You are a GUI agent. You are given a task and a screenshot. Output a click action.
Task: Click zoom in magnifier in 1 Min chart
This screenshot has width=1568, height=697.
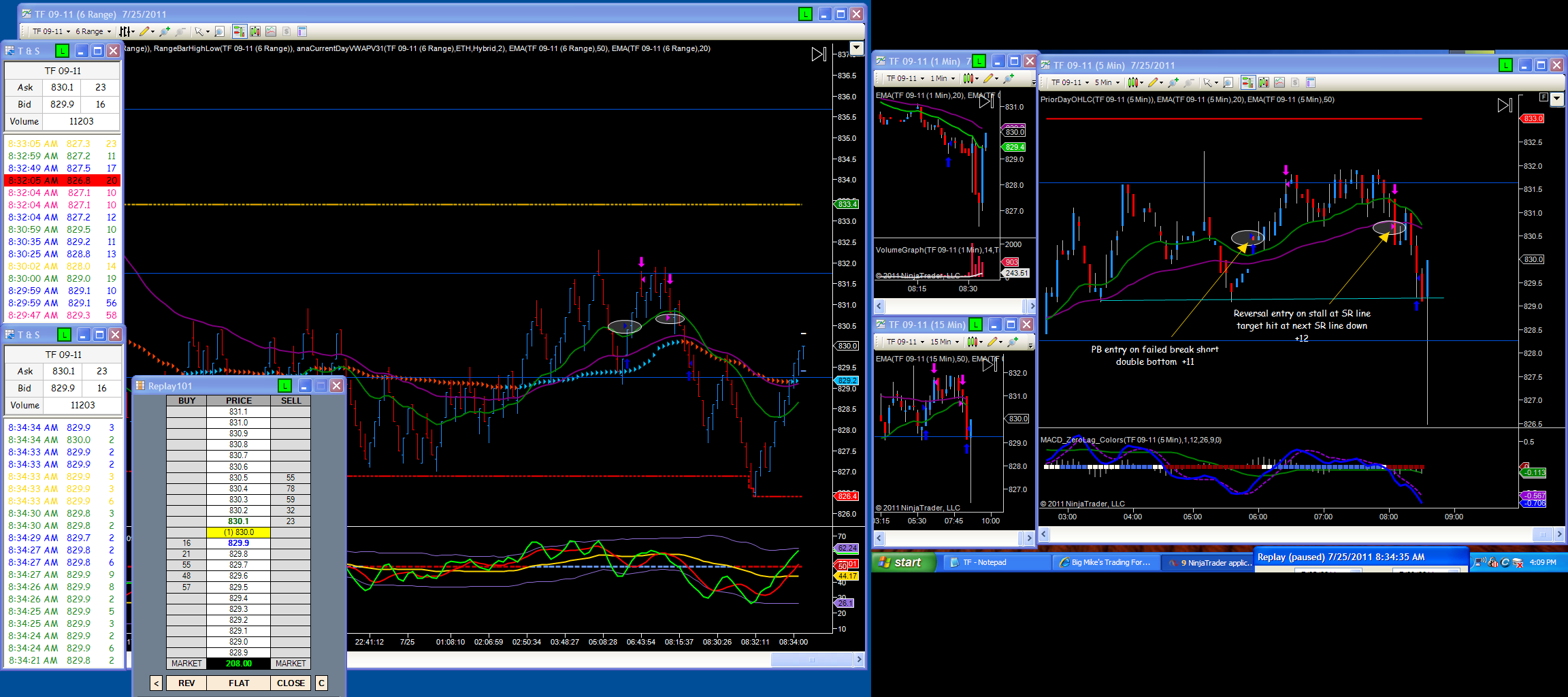tap(1009, 78)
